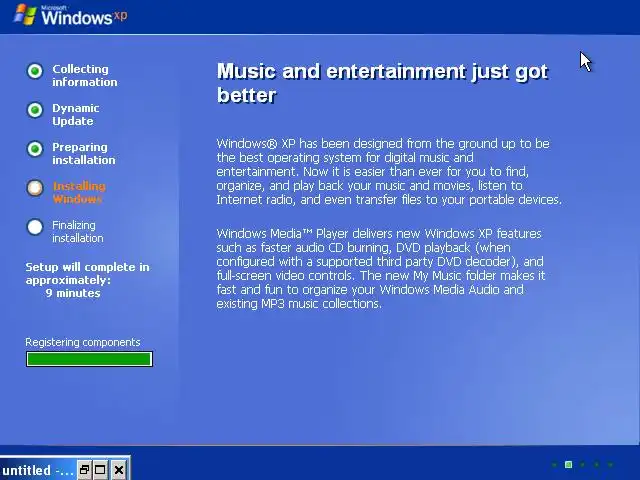Close the untitled minimized window
Image resolution: width=640 pixels, height=480 pixels.
119,470
